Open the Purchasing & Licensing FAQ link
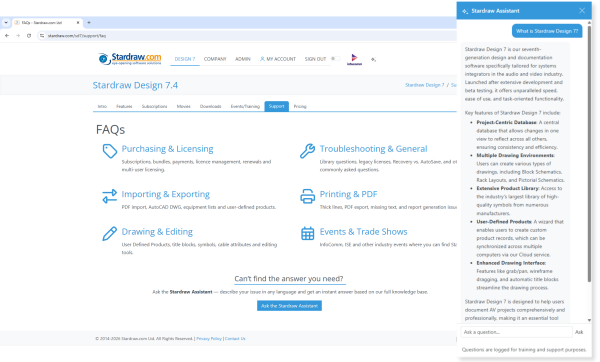The image size is (600, 362). 168,149
